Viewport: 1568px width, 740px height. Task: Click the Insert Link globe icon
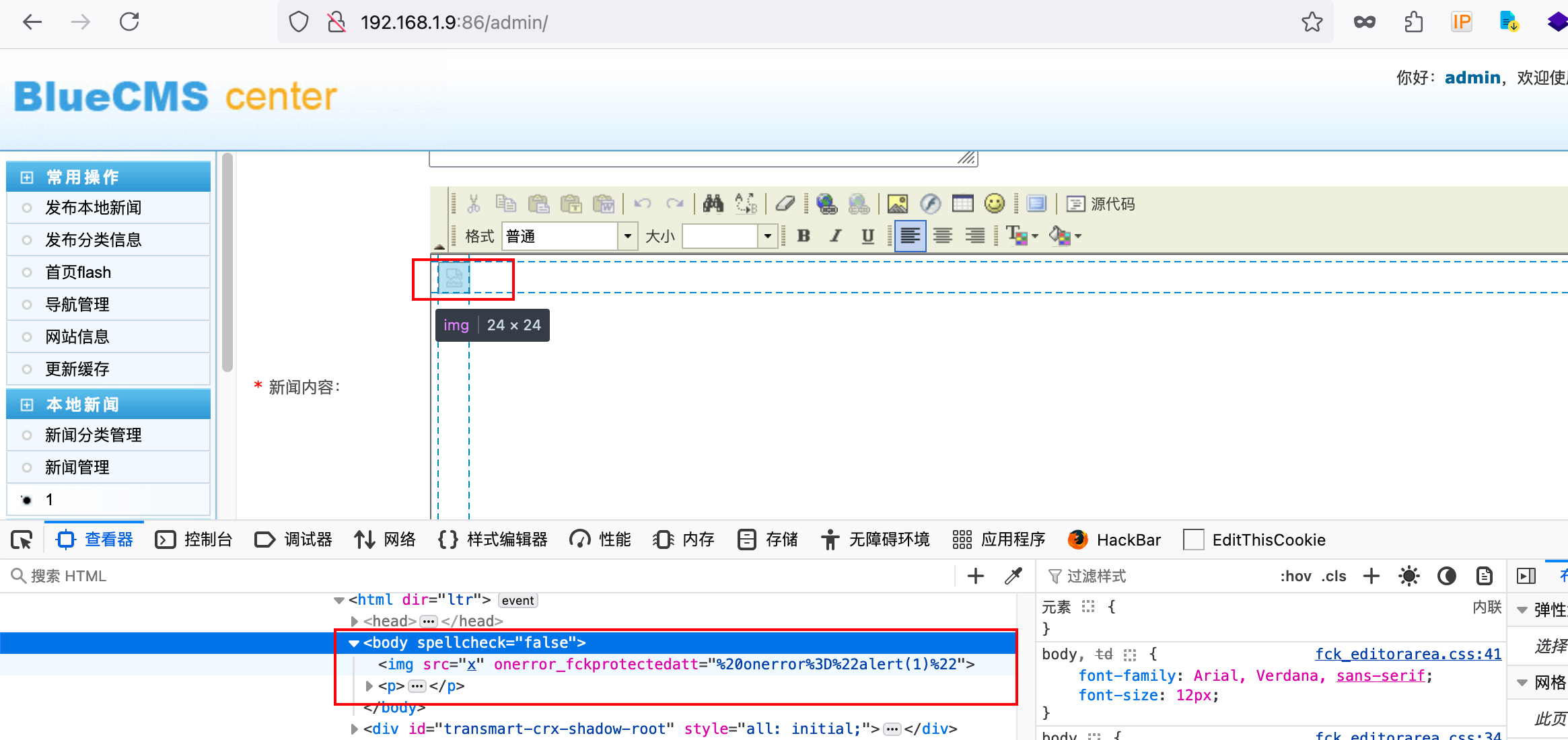pyautogui.click(x=826, y=203)
